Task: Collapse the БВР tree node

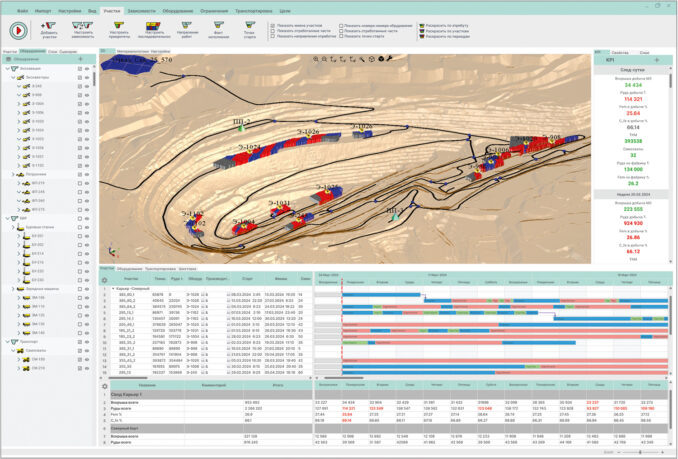Action: [x=7, y=218]
